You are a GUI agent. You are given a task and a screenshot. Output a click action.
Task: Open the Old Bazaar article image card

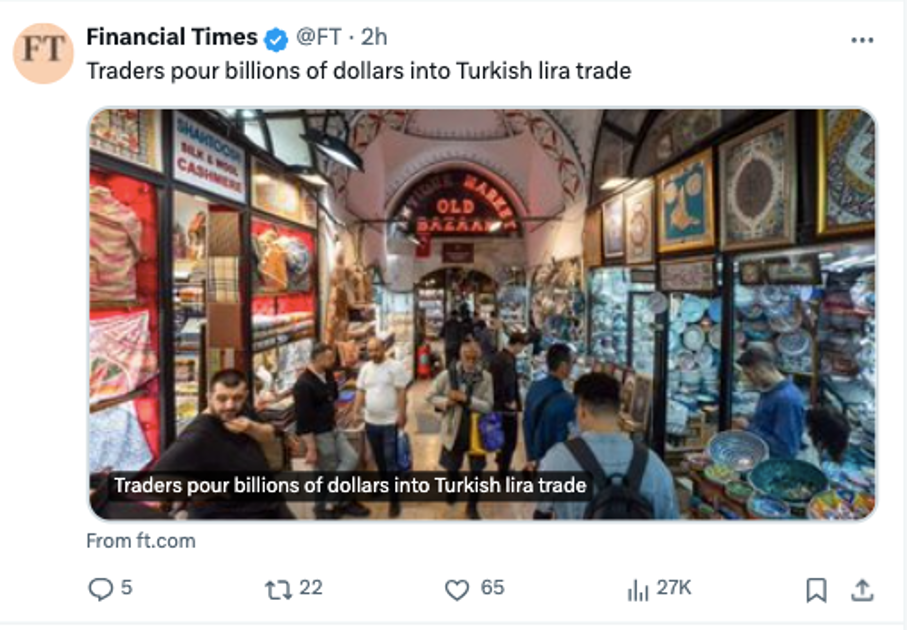point(482,314)
